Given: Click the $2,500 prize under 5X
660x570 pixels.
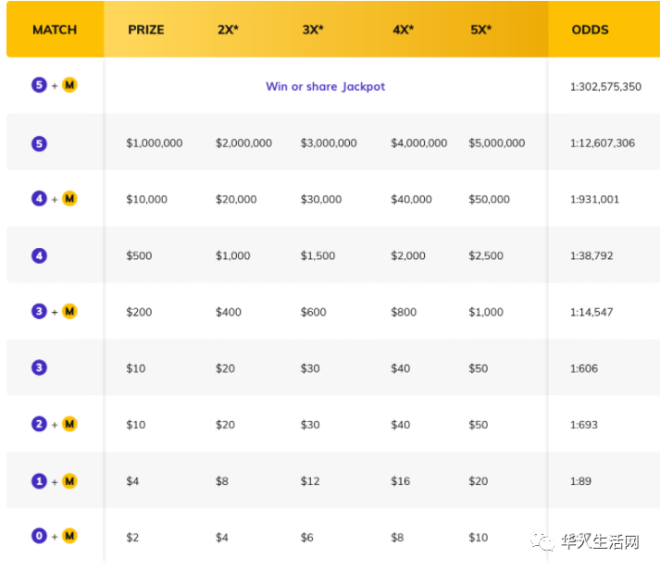Looking at the screenshot, I should 486,256.
